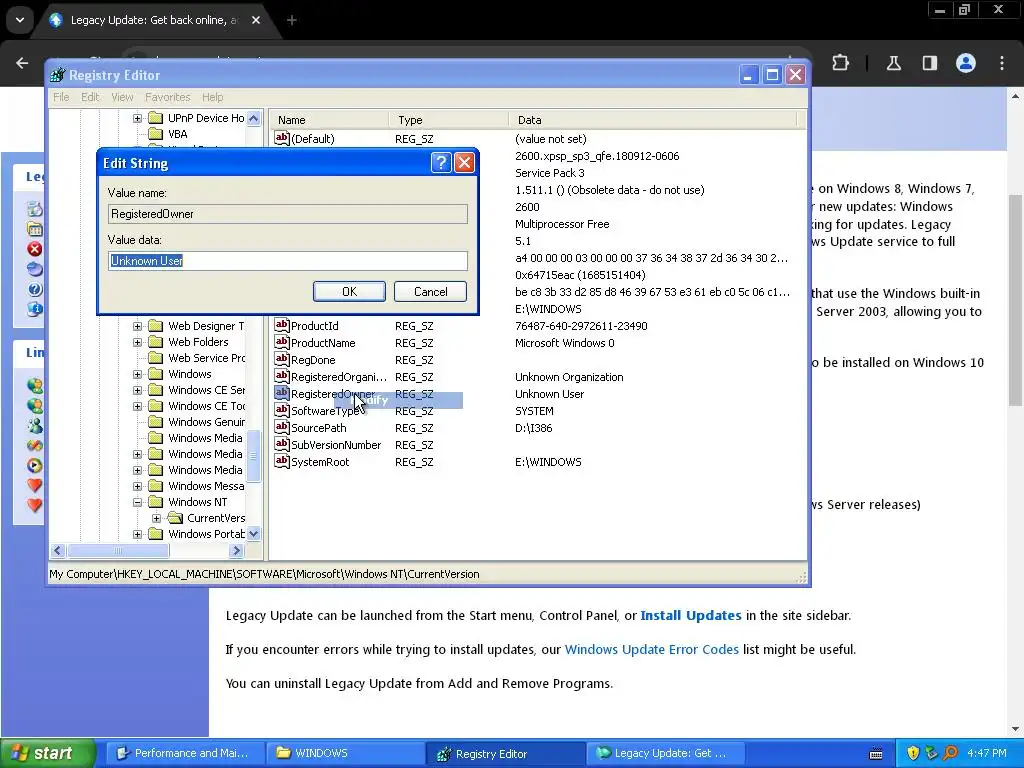Select the SoftwareType value icon
Screen dimensions: 1024x768
coord(281,410)
